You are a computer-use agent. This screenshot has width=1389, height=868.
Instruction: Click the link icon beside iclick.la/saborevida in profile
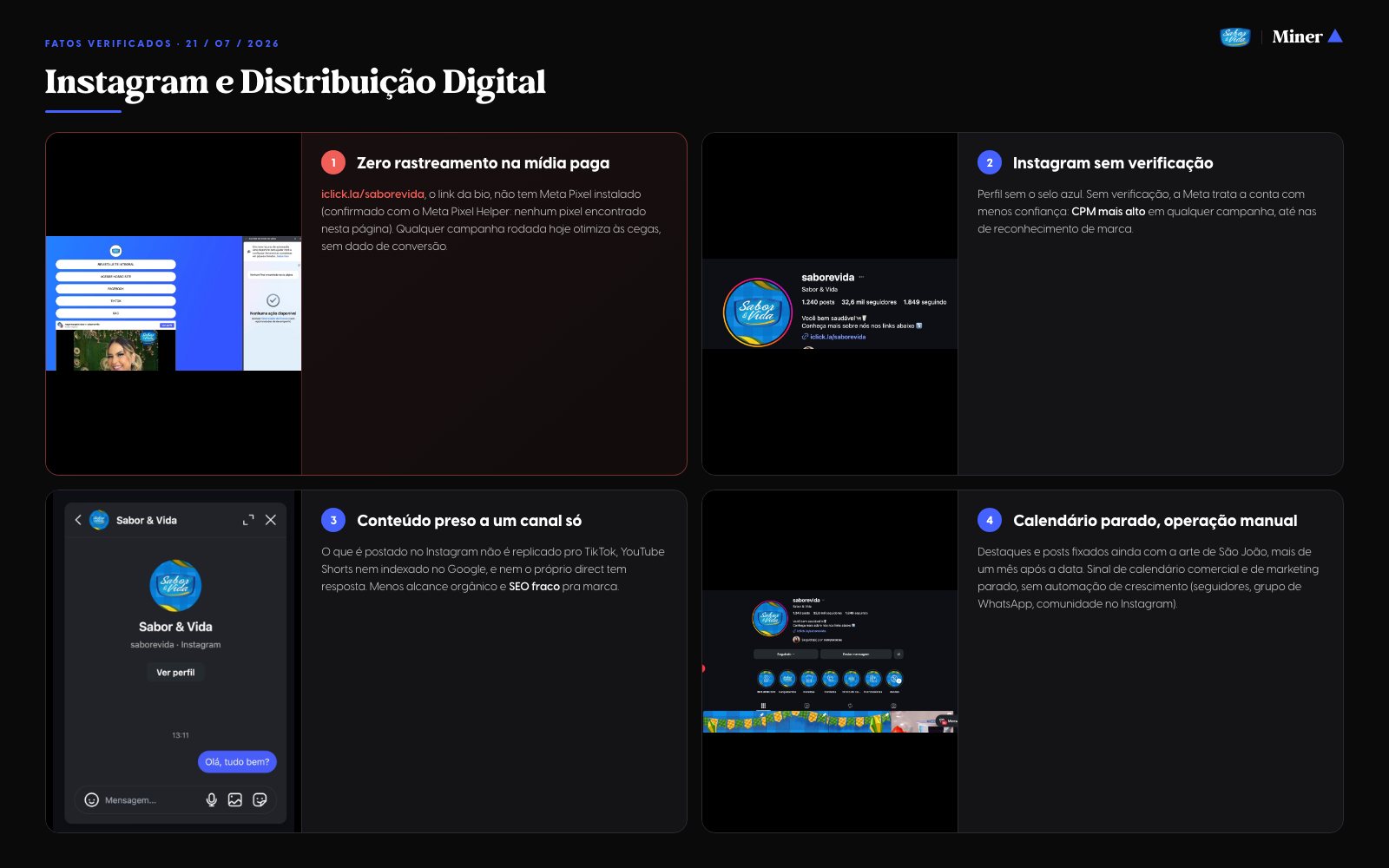point(805,337)
